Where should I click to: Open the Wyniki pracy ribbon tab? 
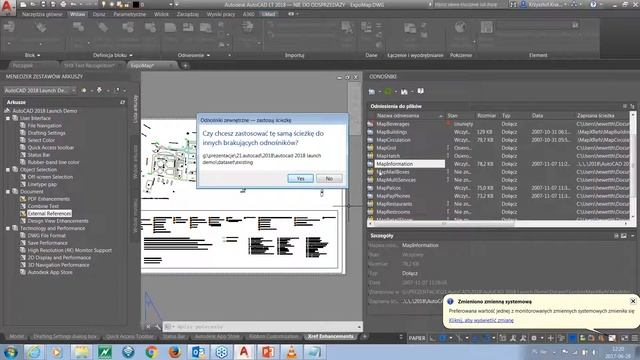(220, 14)
